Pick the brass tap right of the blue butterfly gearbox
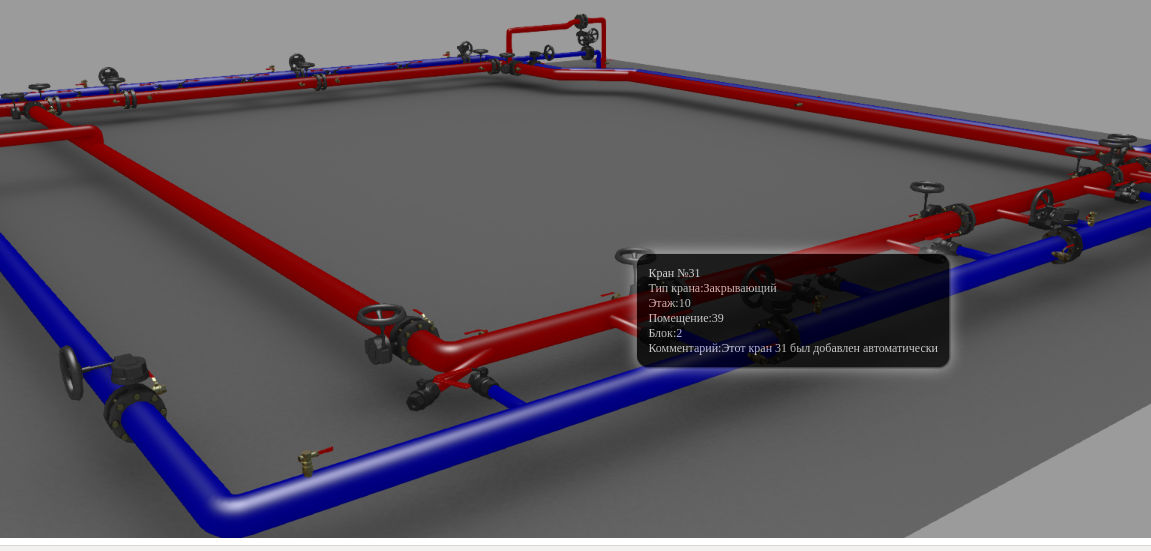This screenshot has width=1151, height=551. 1091,218
